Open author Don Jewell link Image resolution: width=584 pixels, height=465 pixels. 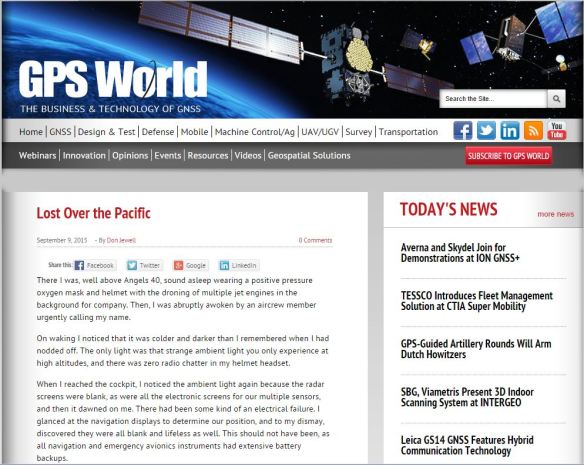pyautogui.click(x=121, y=240)
